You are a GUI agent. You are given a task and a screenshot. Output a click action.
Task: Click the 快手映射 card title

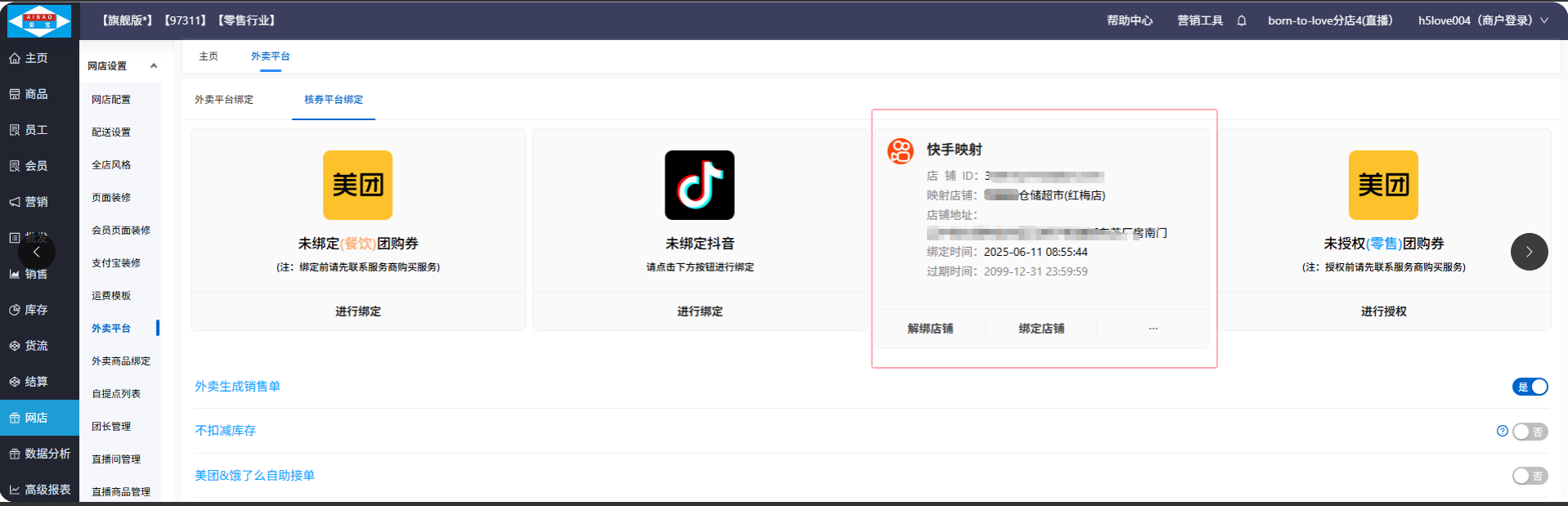954,150
